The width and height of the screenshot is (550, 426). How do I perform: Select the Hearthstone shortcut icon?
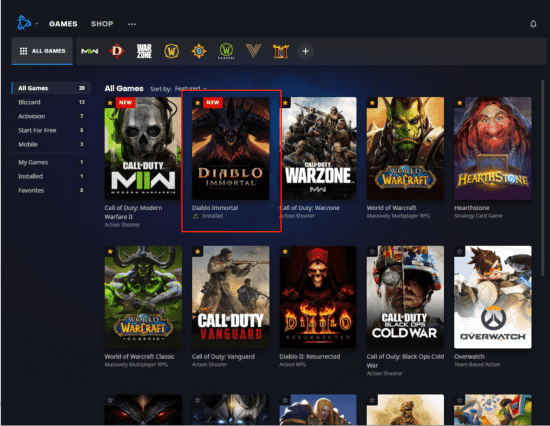pos(199,51)
